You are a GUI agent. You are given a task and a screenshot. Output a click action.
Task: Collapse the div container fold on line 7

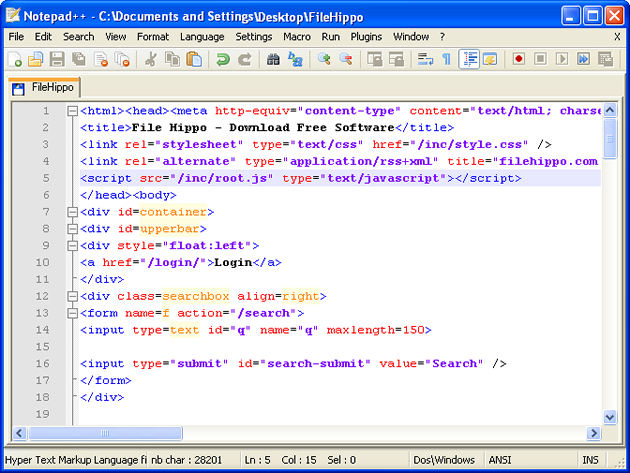coord(72,212)
